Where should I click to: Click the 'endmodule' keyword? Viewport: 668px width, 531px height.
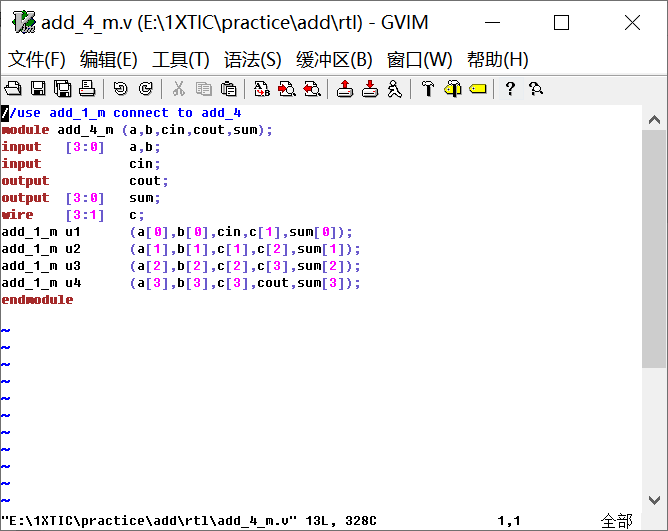(x=37, y=300)
